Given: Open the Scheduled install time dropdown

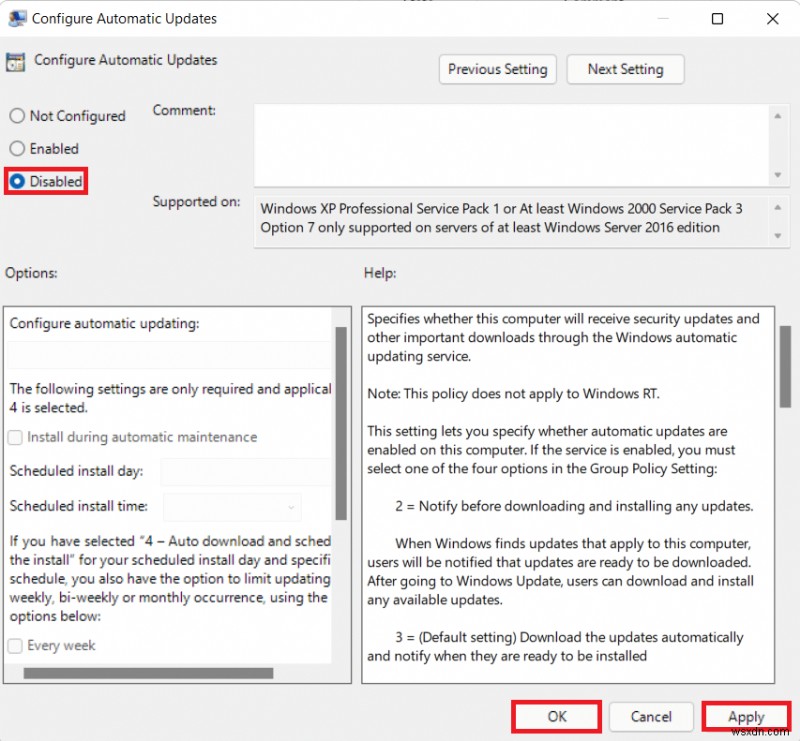Looking at the screenshot, I should [x=232, y=507].
